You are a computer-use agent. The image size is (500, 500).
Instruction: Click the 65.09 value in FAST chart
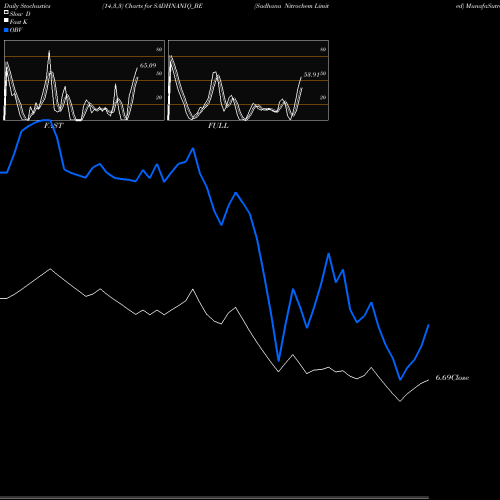pyautogui.click(x=148, y=65)
